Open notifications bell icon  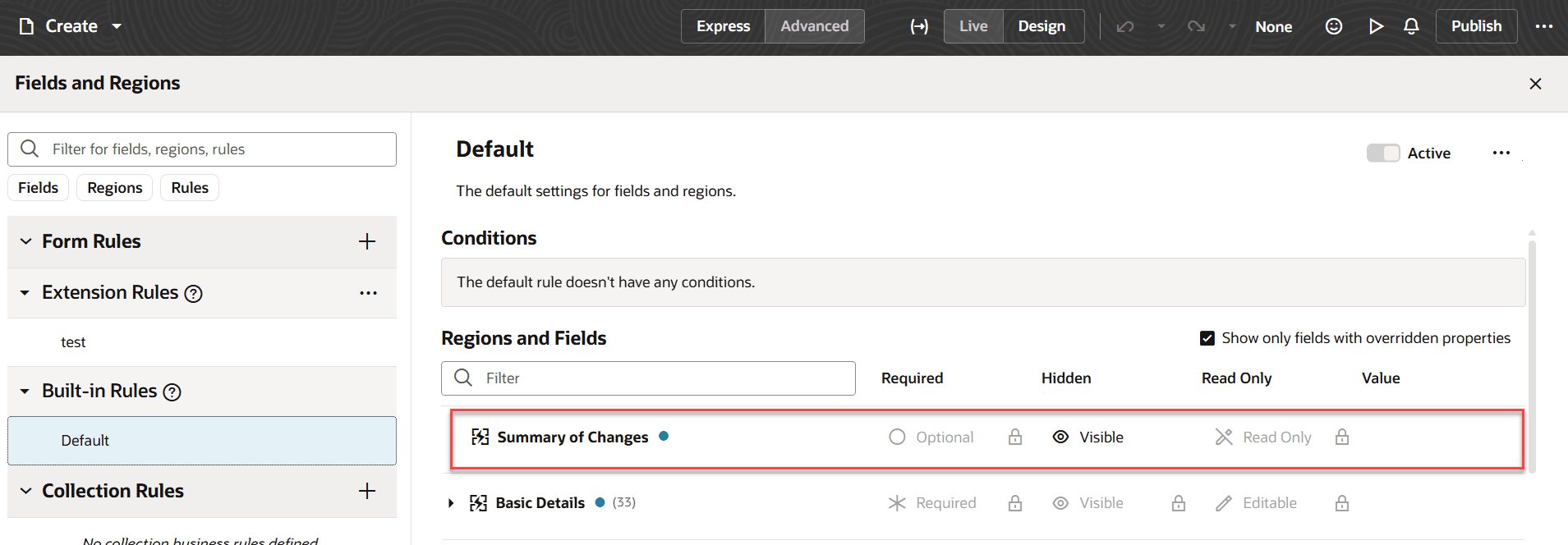[x=1411, y=26]
